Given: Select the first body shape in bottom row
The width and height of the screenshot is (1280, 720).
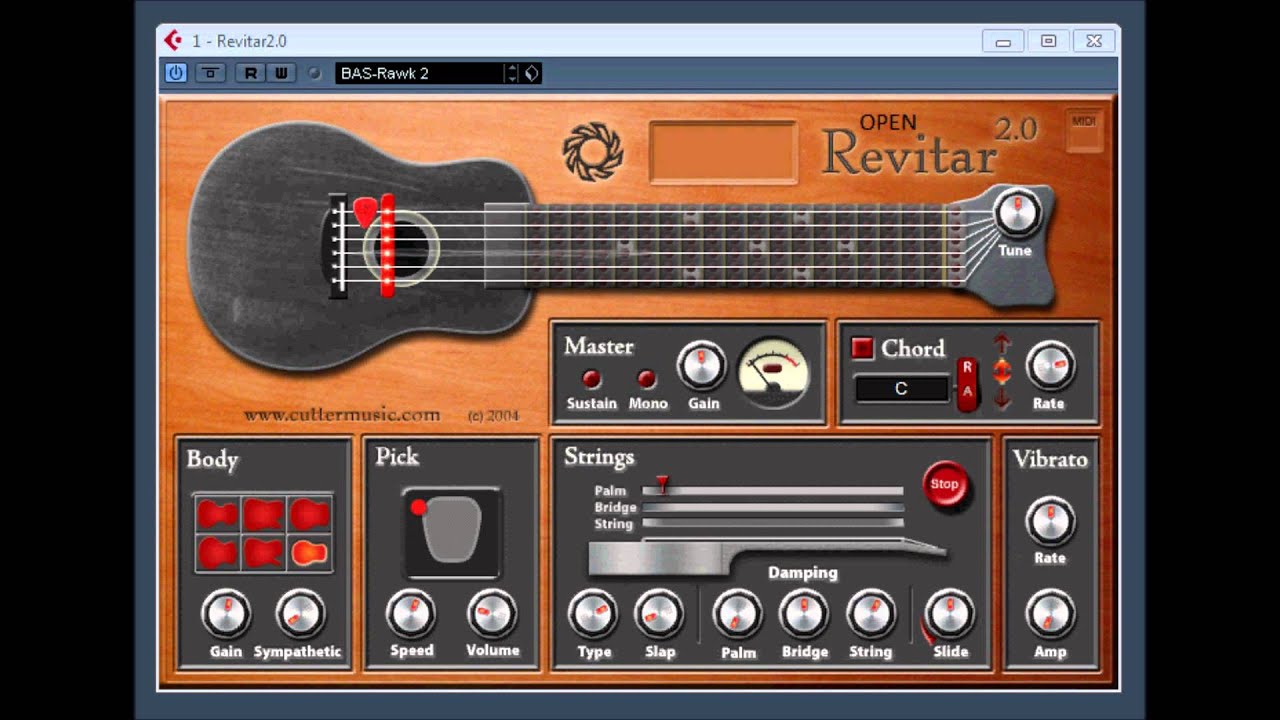Looking at the screenshot, I should coord(217,552).
